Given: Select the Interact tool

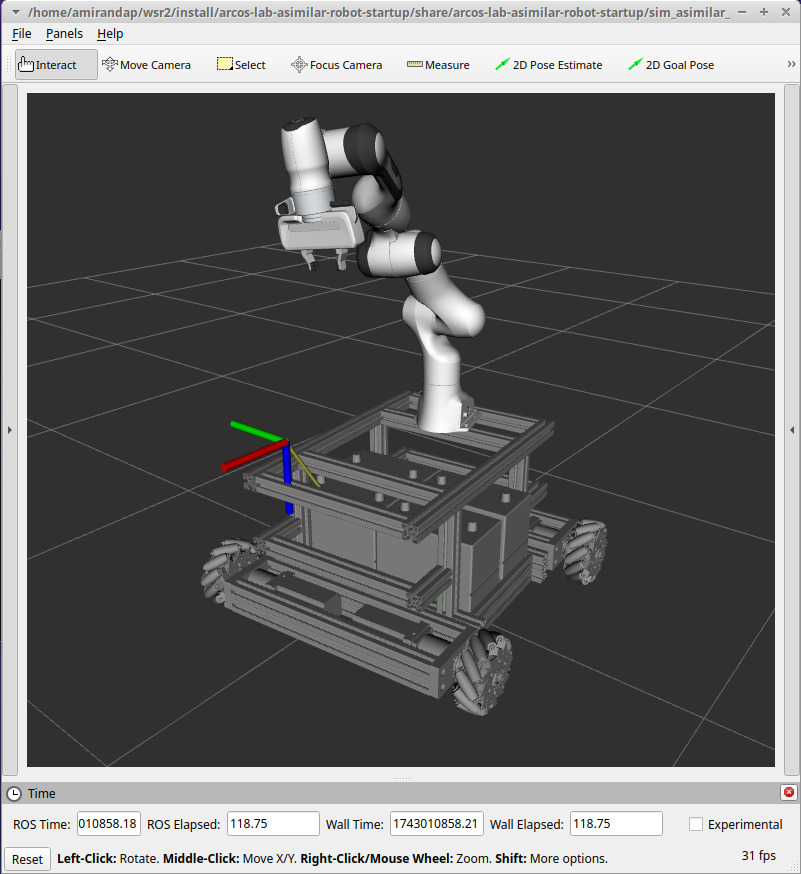Looking at the screenshot, I should point(56,65).
